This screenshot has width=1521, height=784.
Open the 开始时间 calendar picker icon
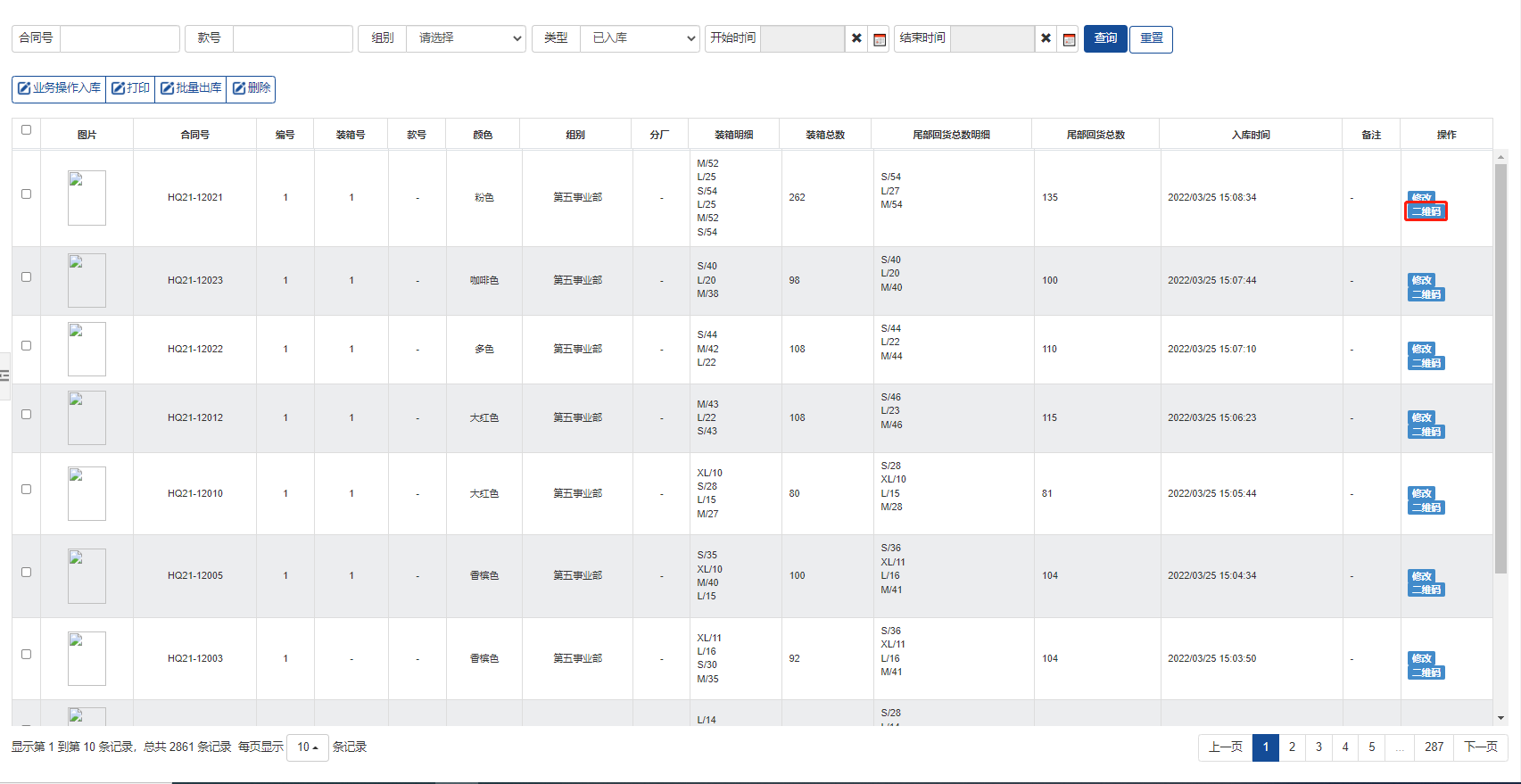tap(880, 39)
